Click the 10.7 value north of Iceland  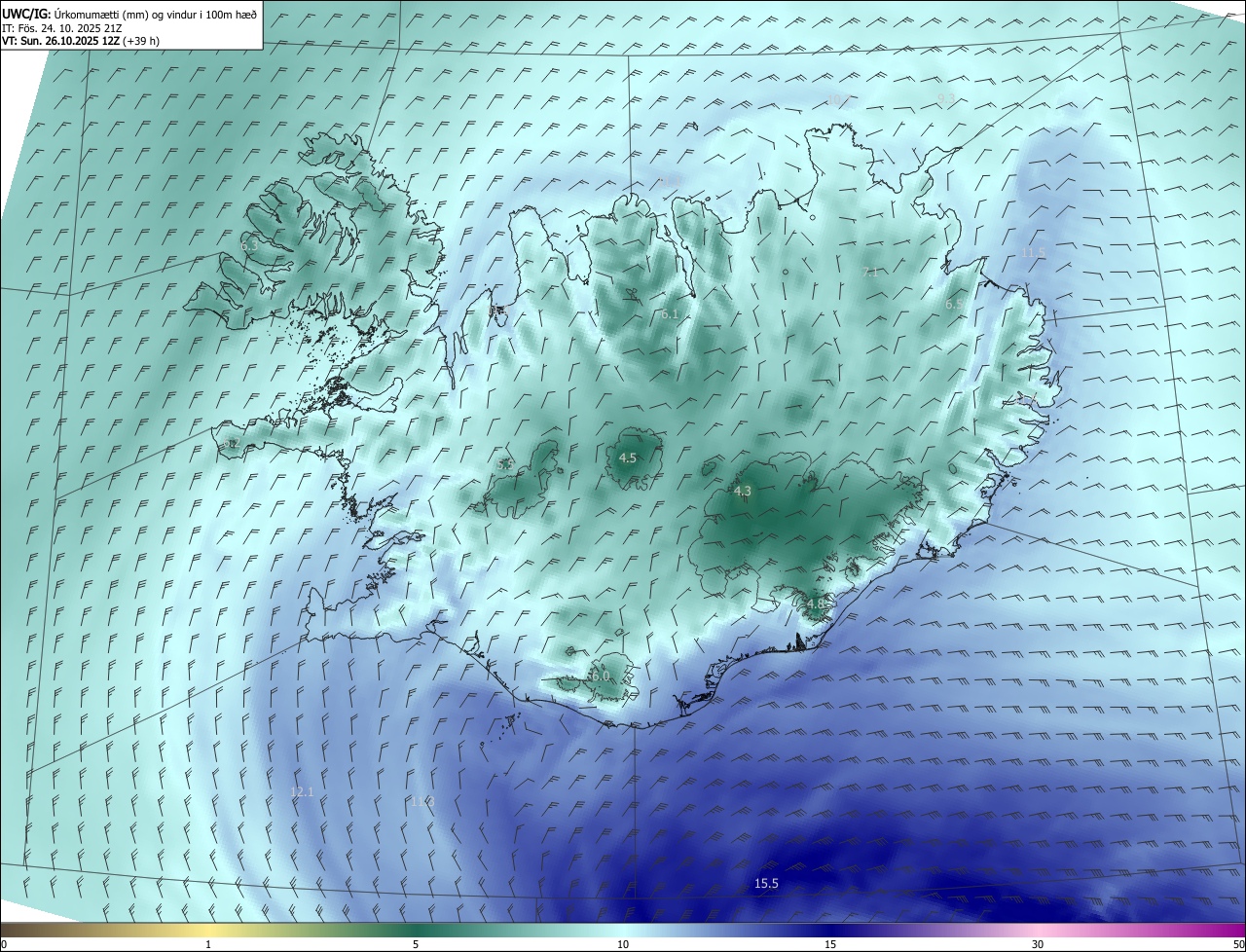pyautogui.click(x=837, y=99)
